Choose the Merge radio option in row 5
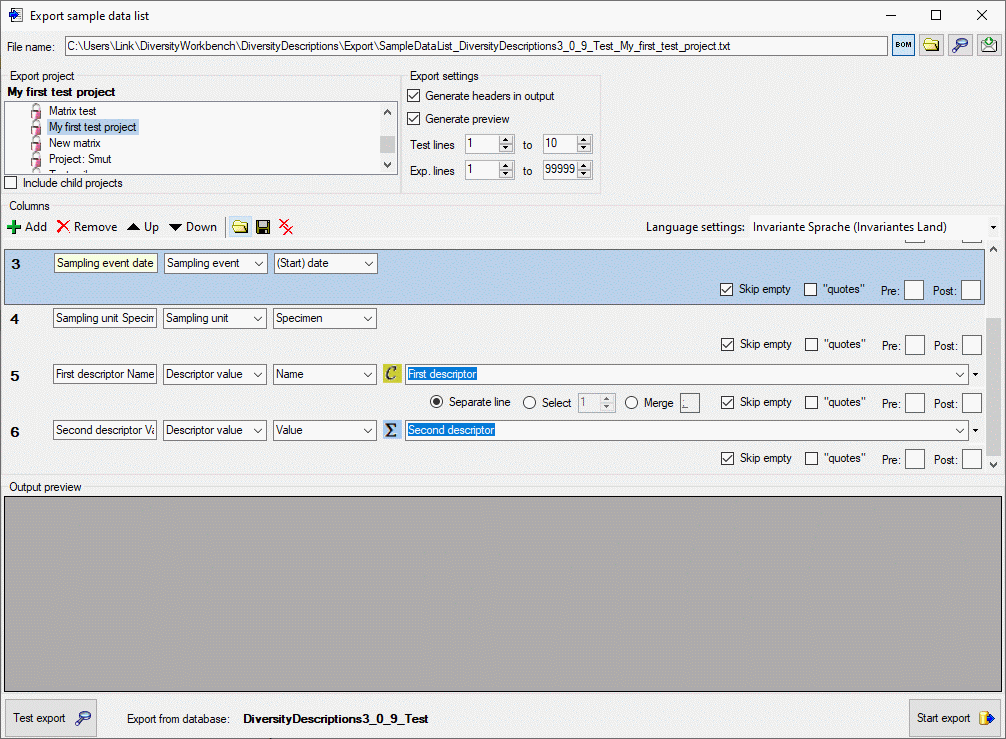 [x=631, y=402]
